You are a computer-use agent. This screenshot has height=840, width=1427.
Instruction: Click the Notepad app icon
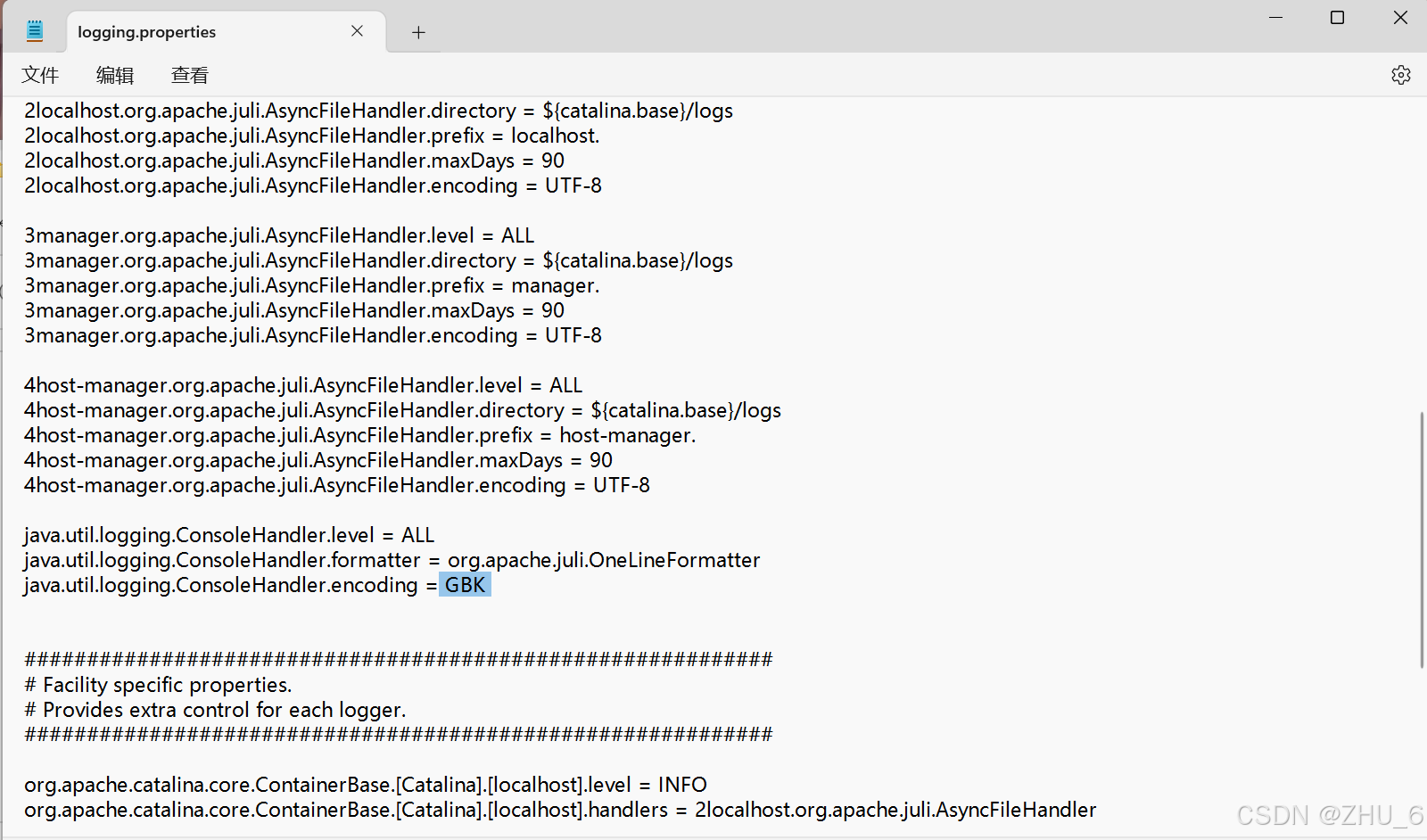click(35, 31)
